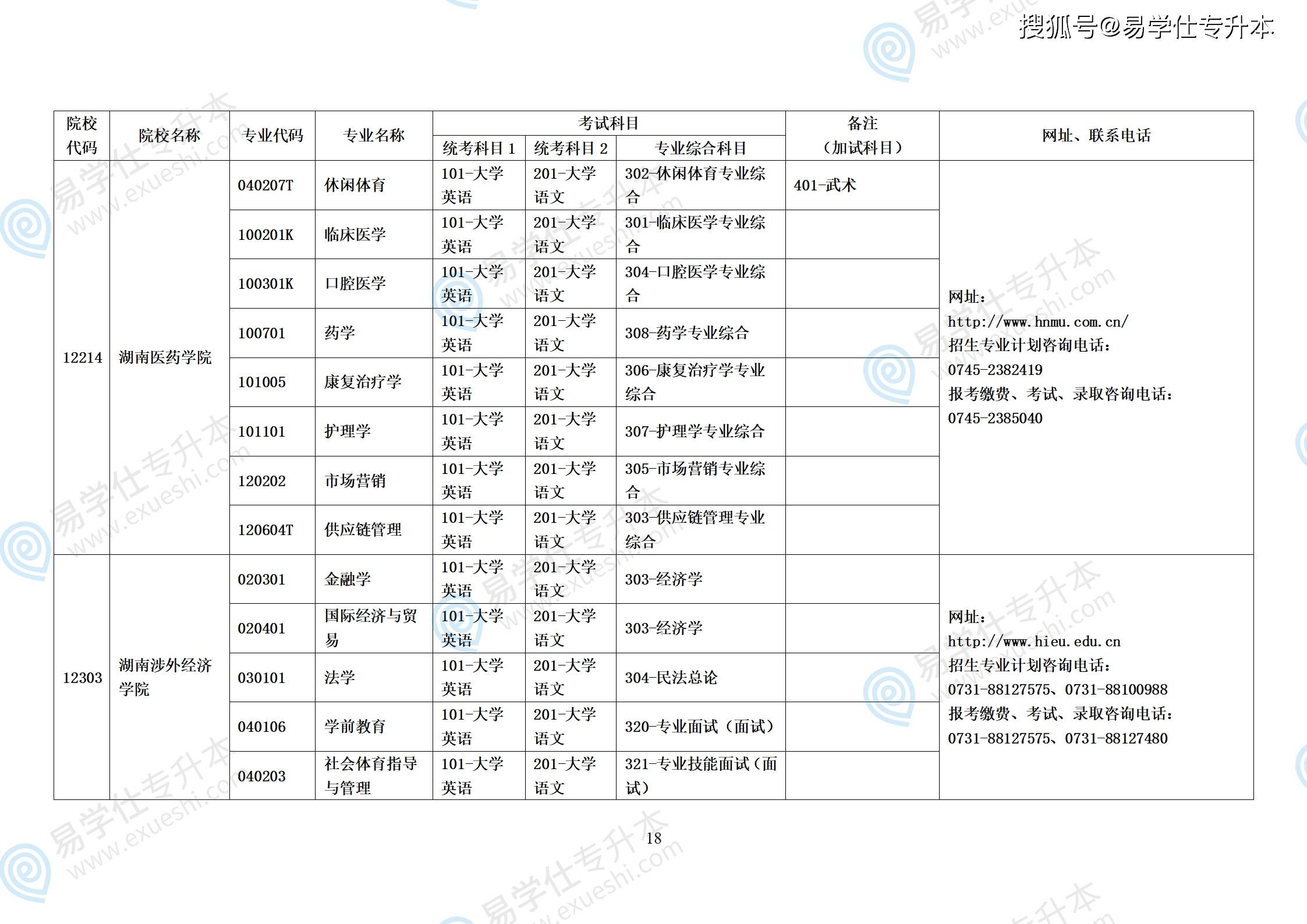The image size is (1307, 924).
Task: Click the hnmu.com.cn website URL
Action: point(1038,321)
